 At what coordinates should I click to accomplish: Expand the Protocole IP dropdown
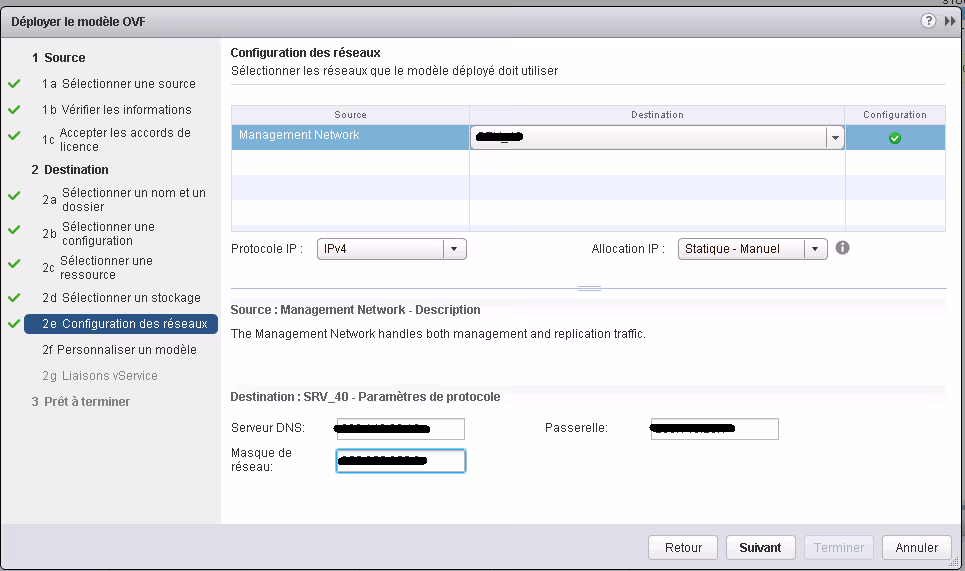click(454, 249)
